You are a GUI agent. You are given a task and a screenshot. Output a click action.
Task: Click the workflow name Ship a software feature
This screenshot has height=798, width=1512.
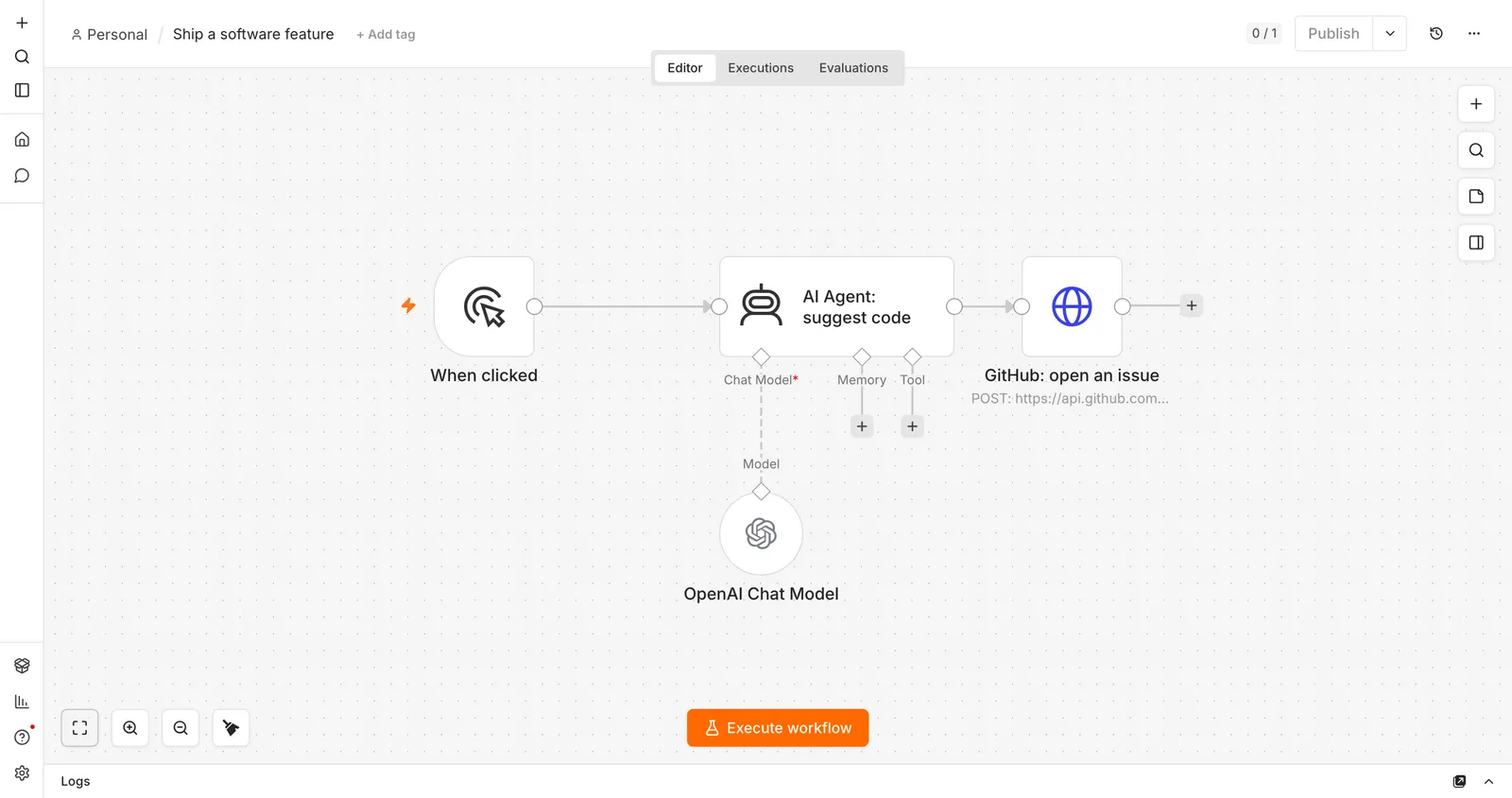pos(253,34)
